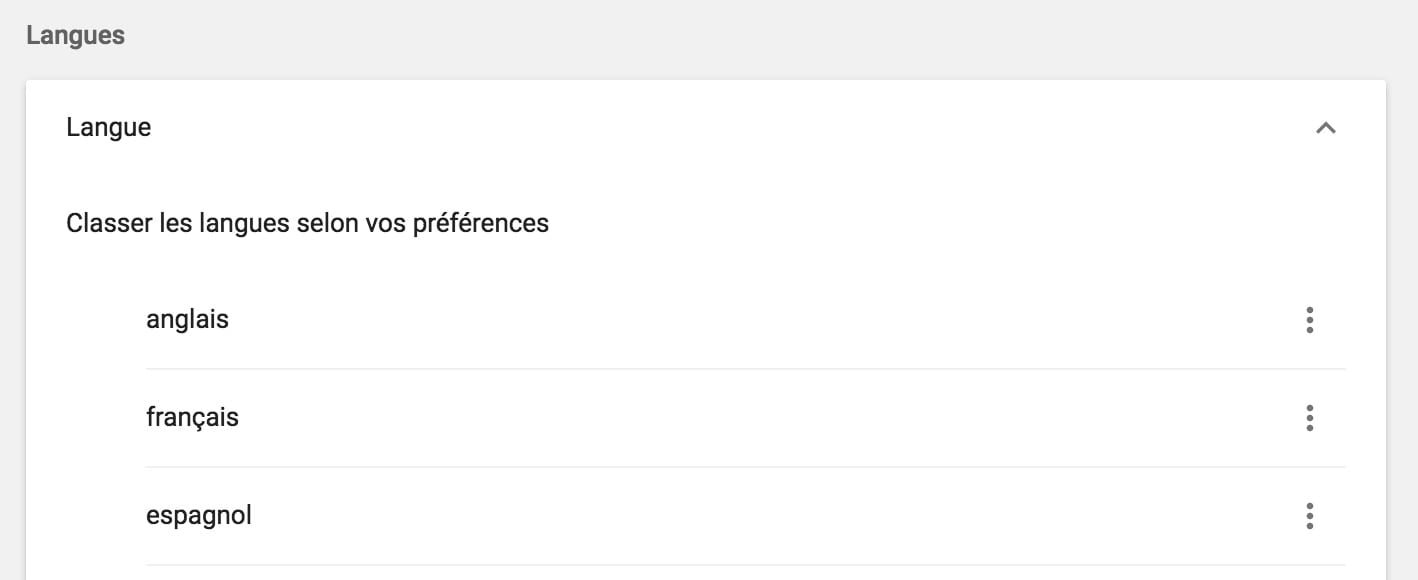Toggle the Langue expander row
1418x580 pixels.
[x=700, y=128]
